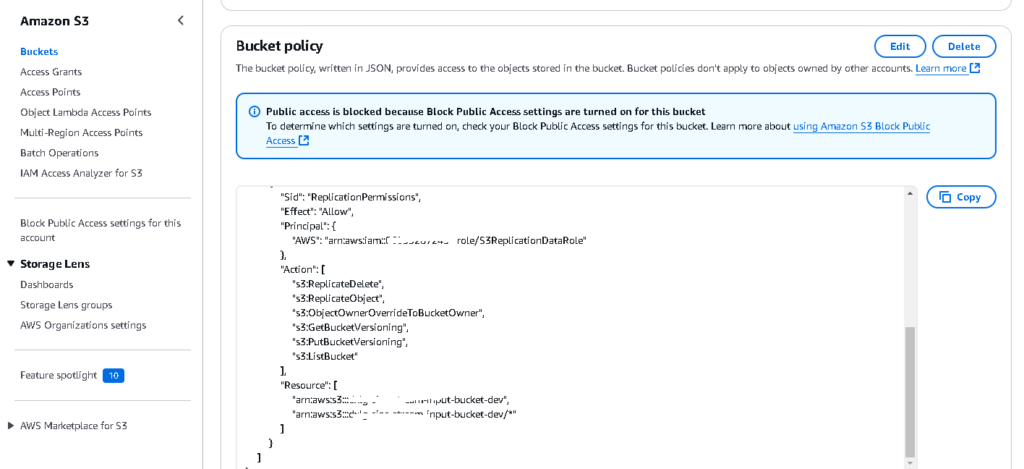Collapse the Amazon S3 sidebar chevron
The width and height of the screenshot is (1024, 469).
pyautogui.click(x=181, y=21)
